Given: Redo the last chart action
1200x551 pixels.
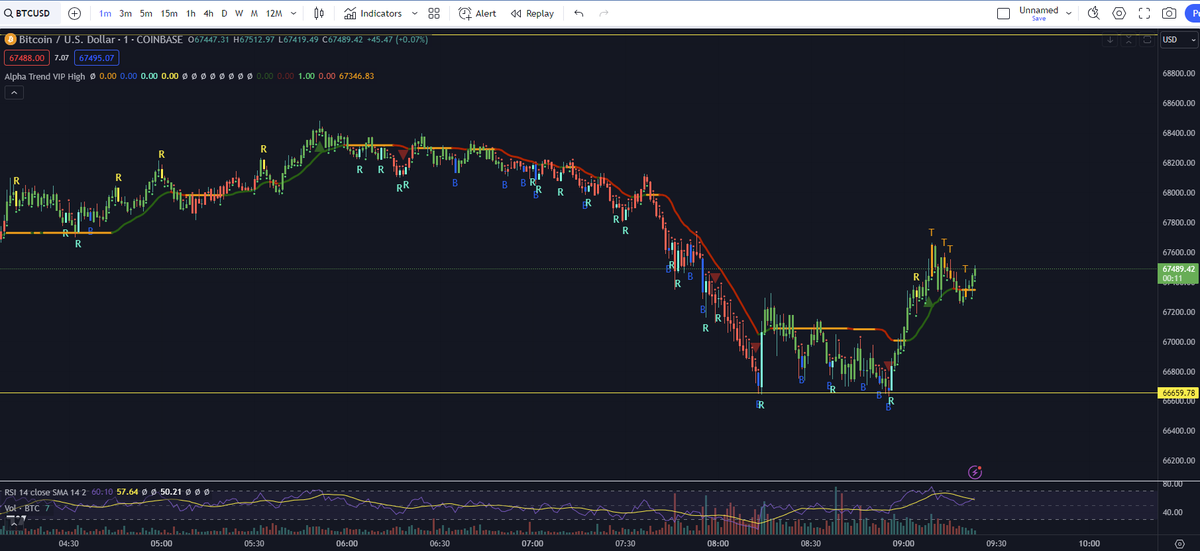Looking at the screenshot, I should click(603, 14).
